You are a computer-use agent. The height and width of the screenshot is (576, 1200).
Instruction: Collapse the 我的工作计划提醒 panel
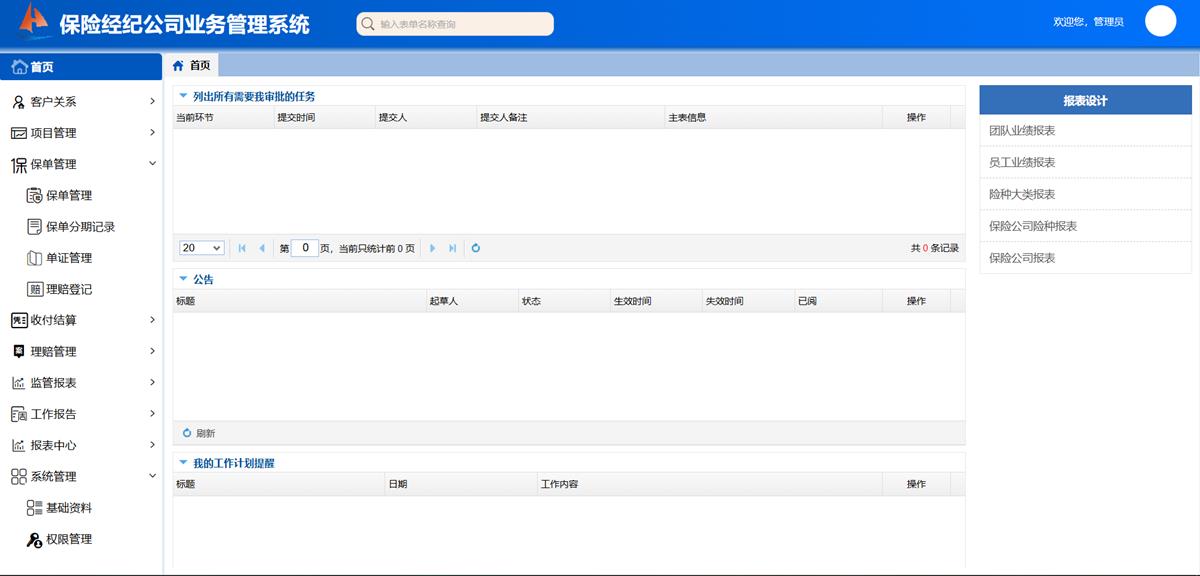tap(183, 463)
